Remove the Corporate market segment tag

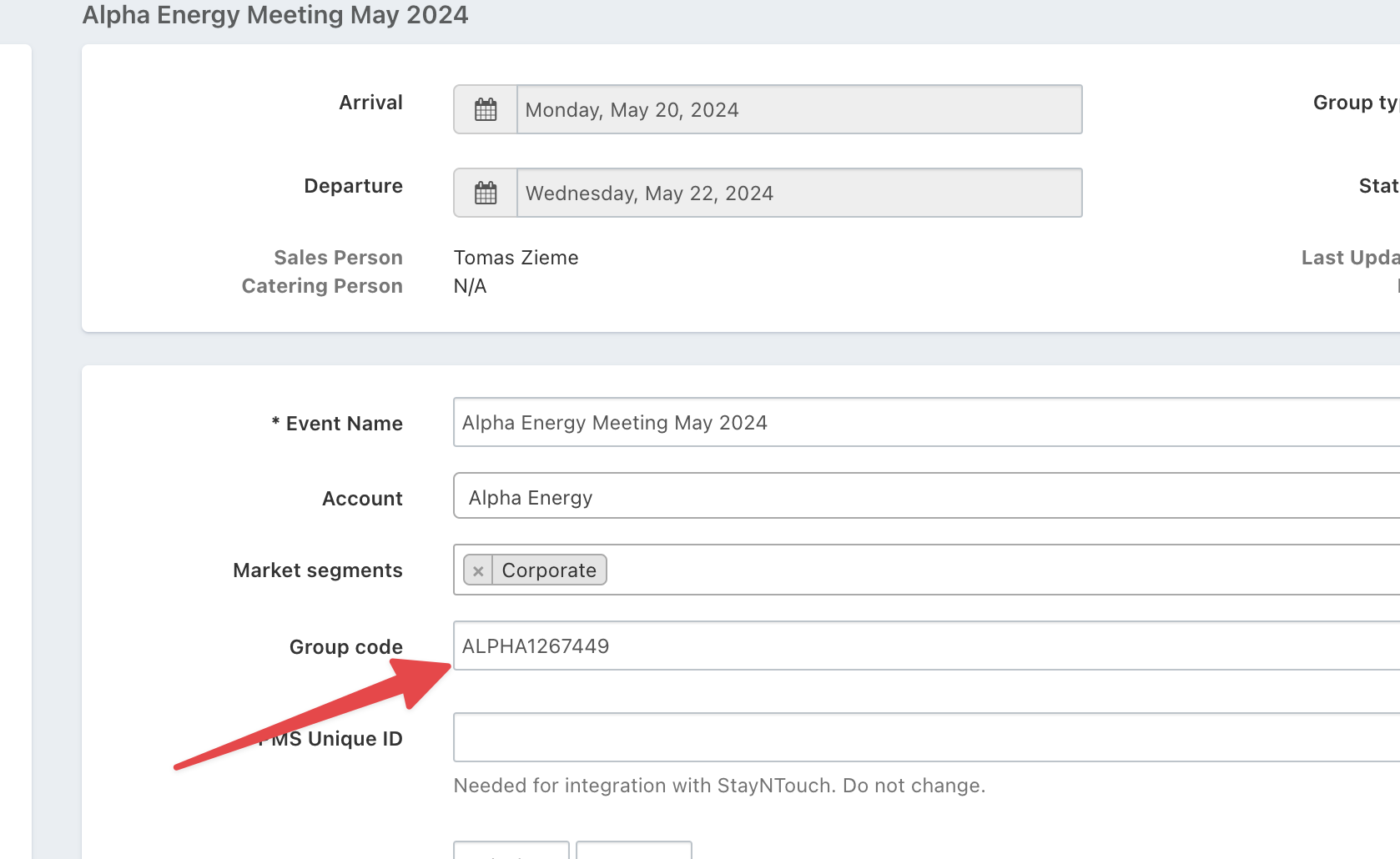pyautogui.click(x=478, y=570)
